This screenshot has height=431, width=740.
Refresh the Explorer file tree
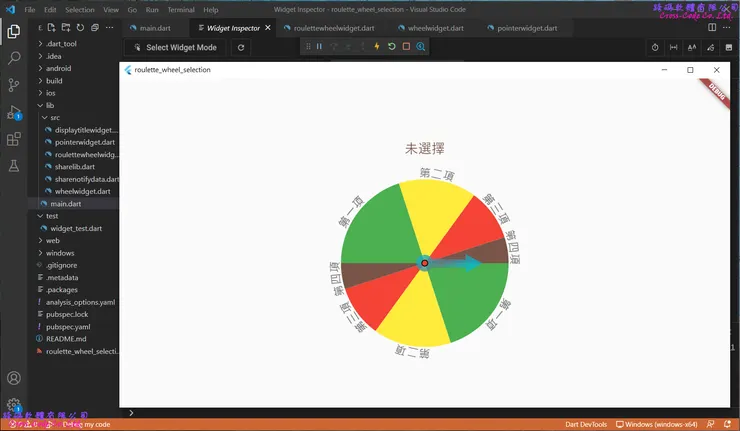pos(80,28)
